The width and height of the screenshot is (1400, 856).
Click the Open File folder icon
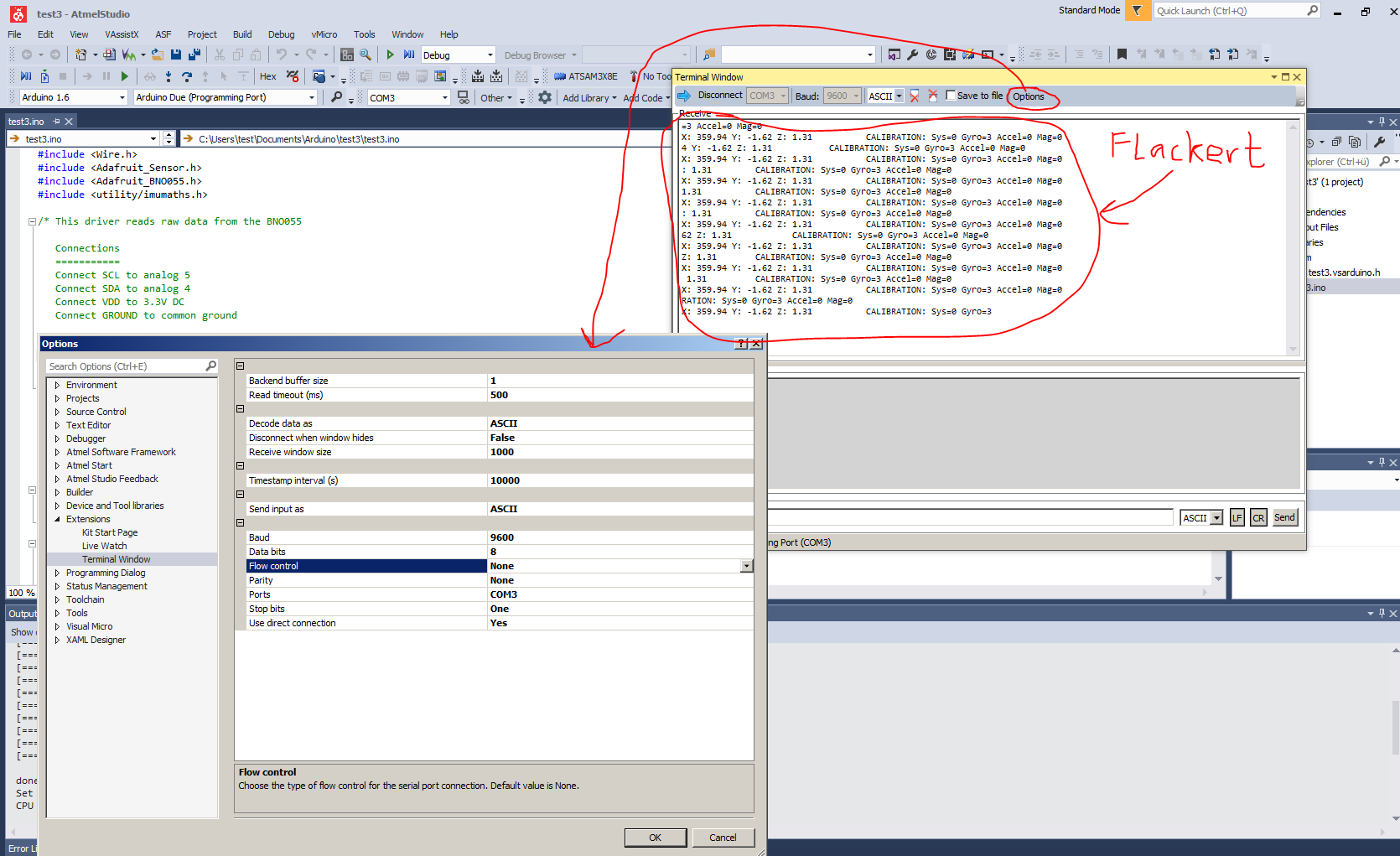[x=157, y=54]
